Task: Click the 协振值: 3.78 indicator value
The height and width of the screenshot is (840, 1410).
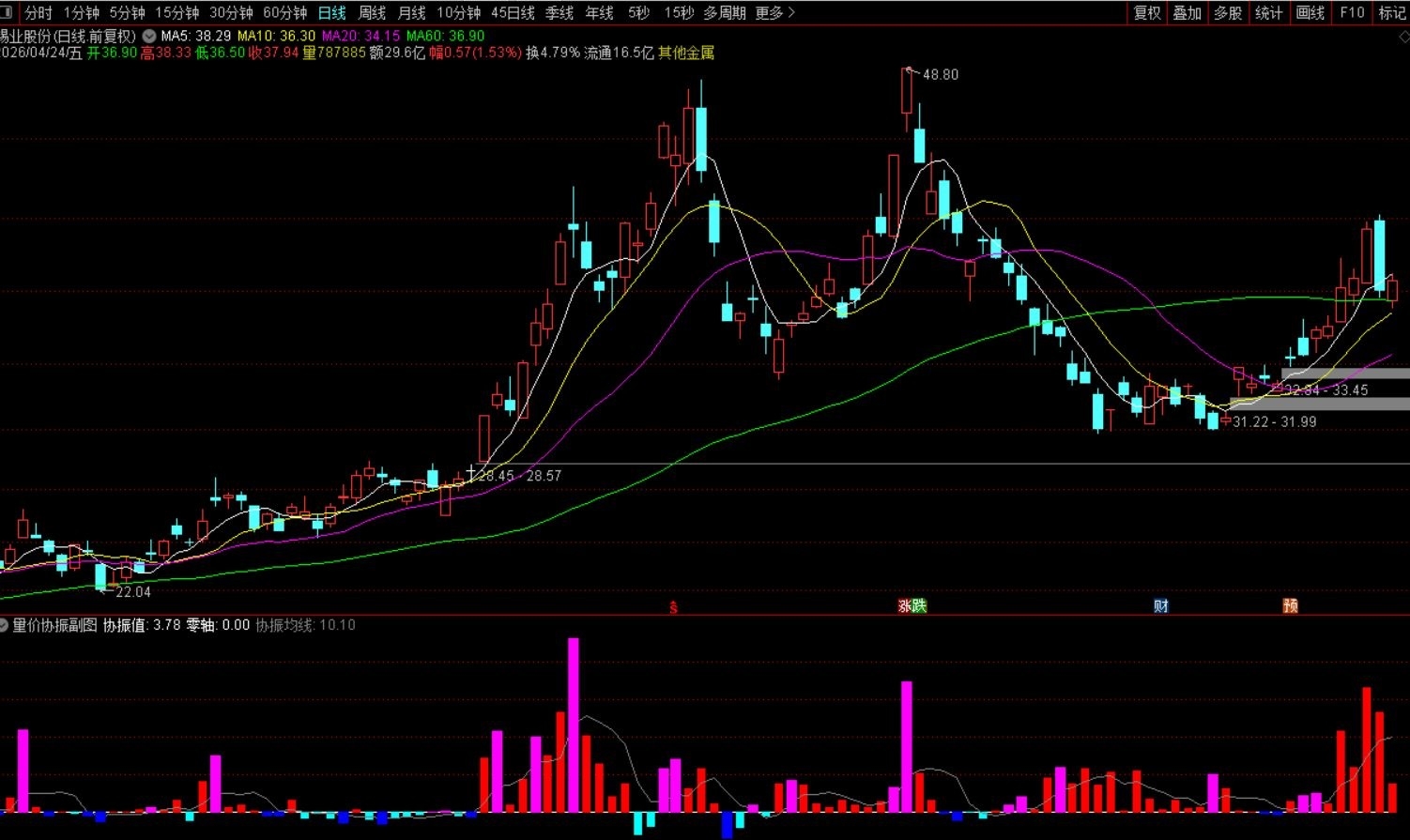Action: pyautogui.click(x=142, y=625)
